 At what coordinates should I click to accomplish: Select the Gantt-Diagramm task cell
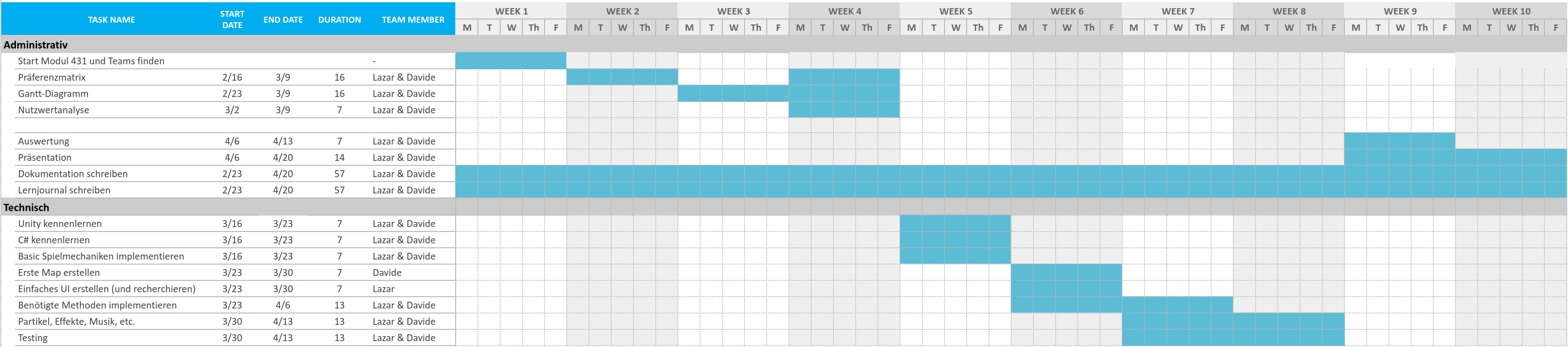[53, 94]
